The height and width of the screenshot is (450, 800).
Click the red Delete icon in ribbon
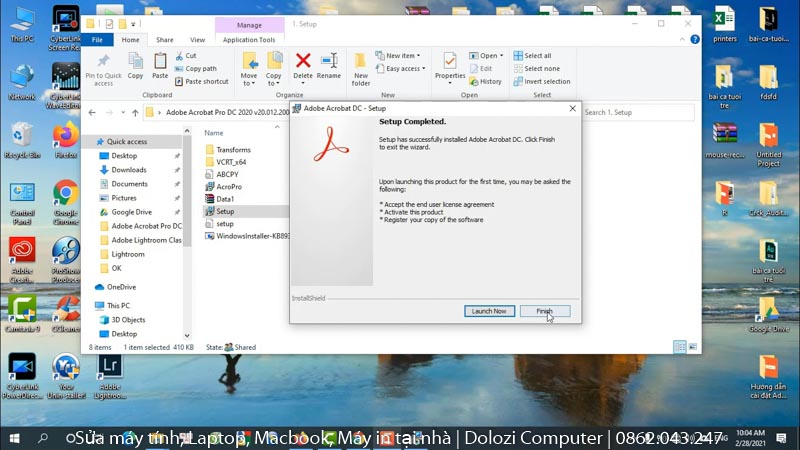(x=303, y=64)
